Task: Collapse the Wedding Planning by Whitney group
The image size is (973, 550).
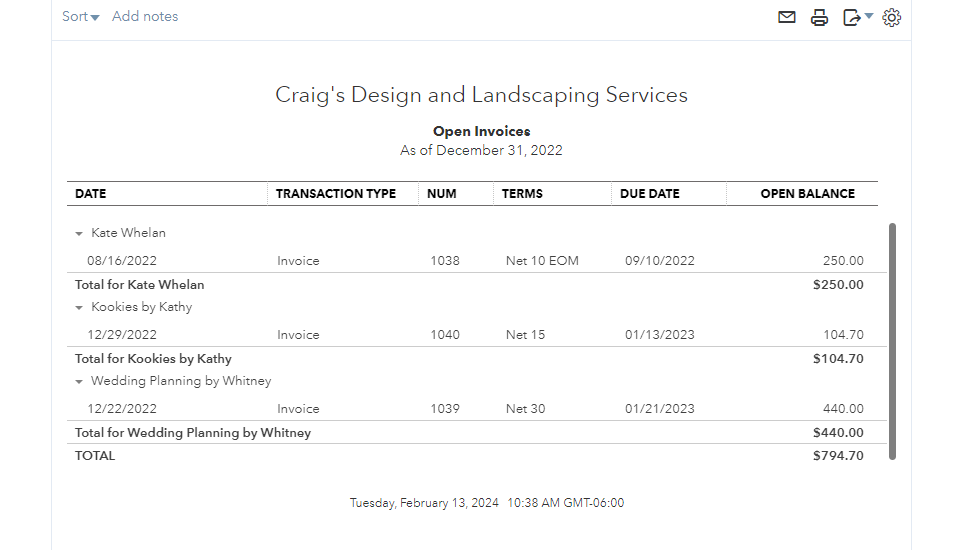Action: pos(79,381)
